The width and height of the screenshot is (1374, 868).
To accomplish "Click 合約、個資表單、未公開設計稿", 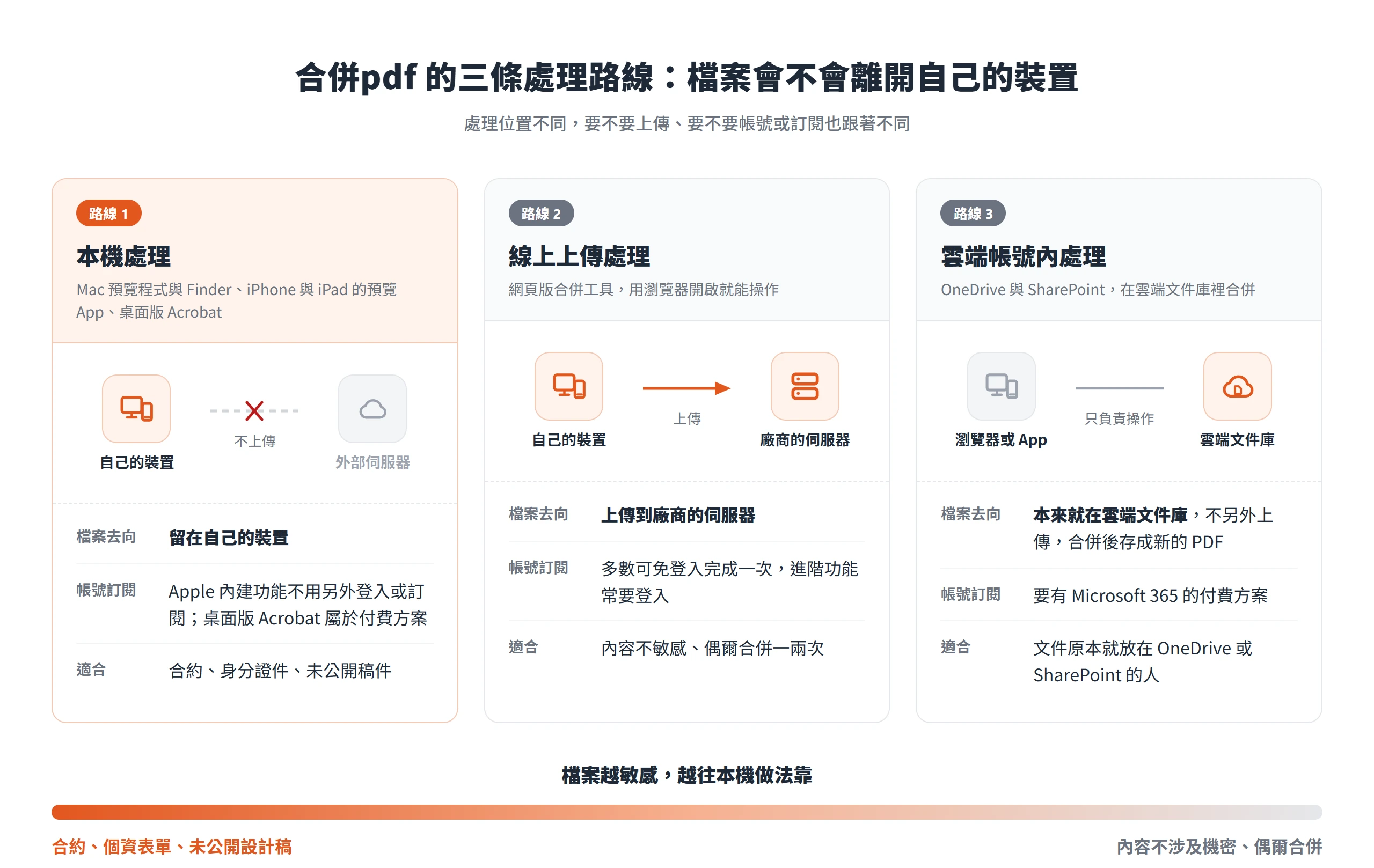I will tap(172, 847).
